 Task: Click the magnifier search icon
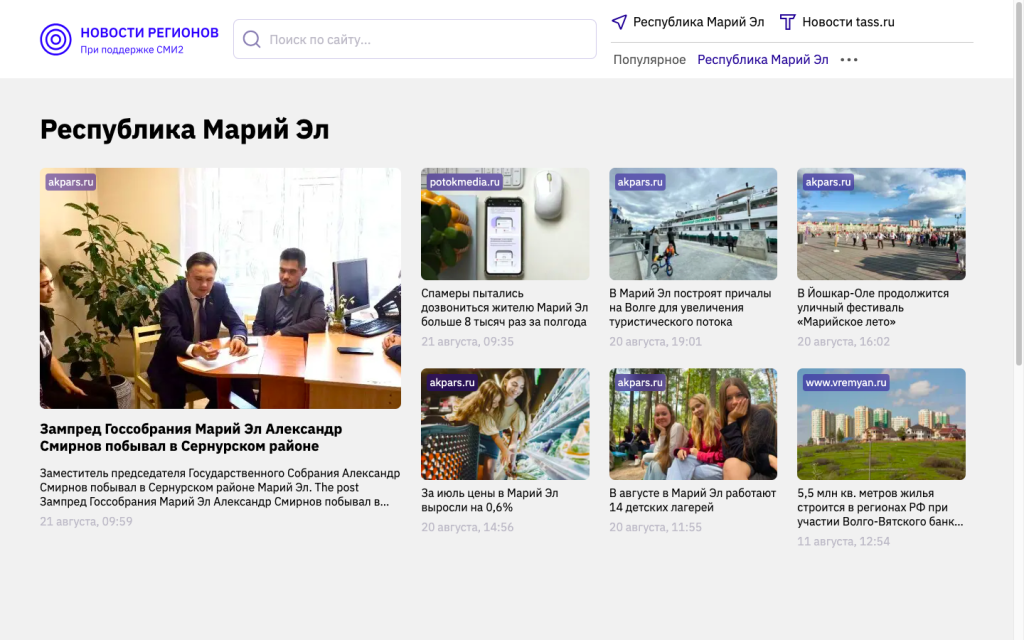(x=251, y=39)
